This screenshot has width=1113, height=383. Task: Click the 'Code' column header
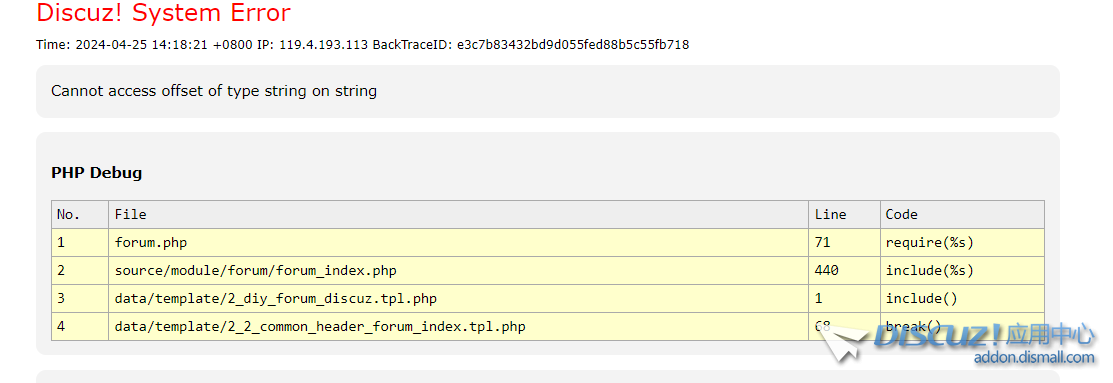(962, 214)
